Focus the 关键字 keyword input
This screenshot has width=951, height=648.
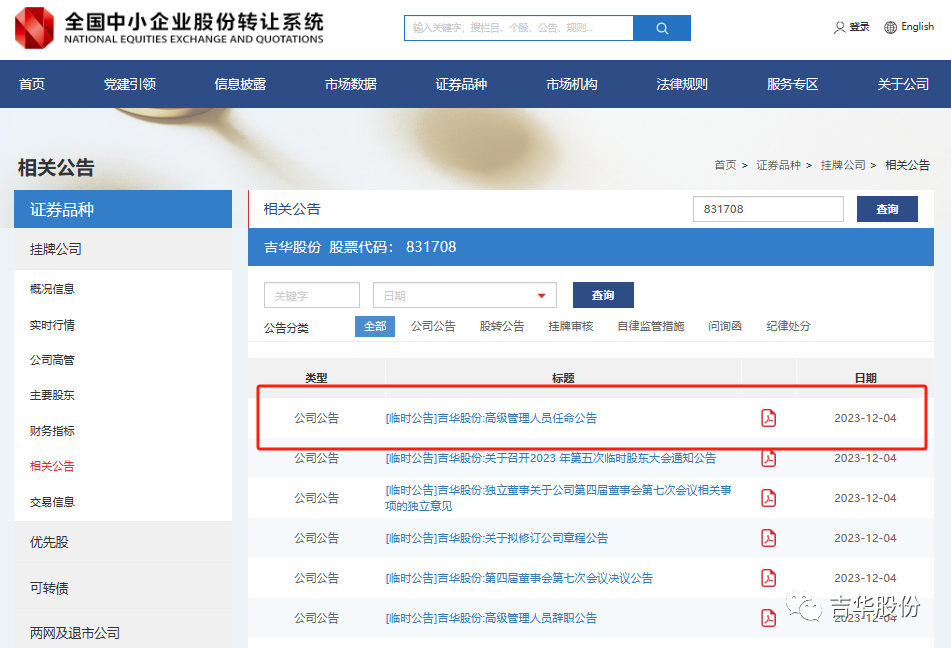(312, 295)
